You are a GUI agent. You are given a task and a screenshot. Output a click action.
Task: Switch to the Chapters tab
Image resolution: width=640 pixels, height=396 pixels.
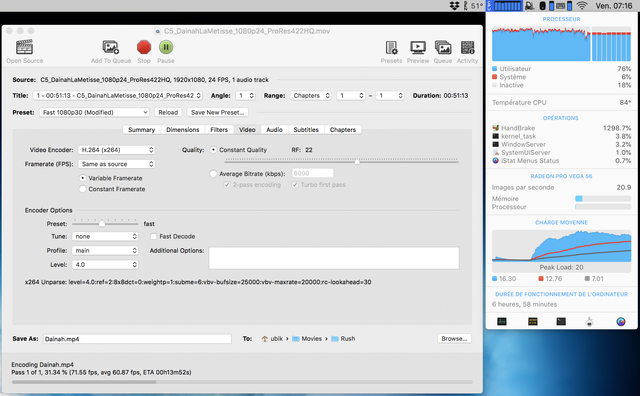(x=343, y=129)
